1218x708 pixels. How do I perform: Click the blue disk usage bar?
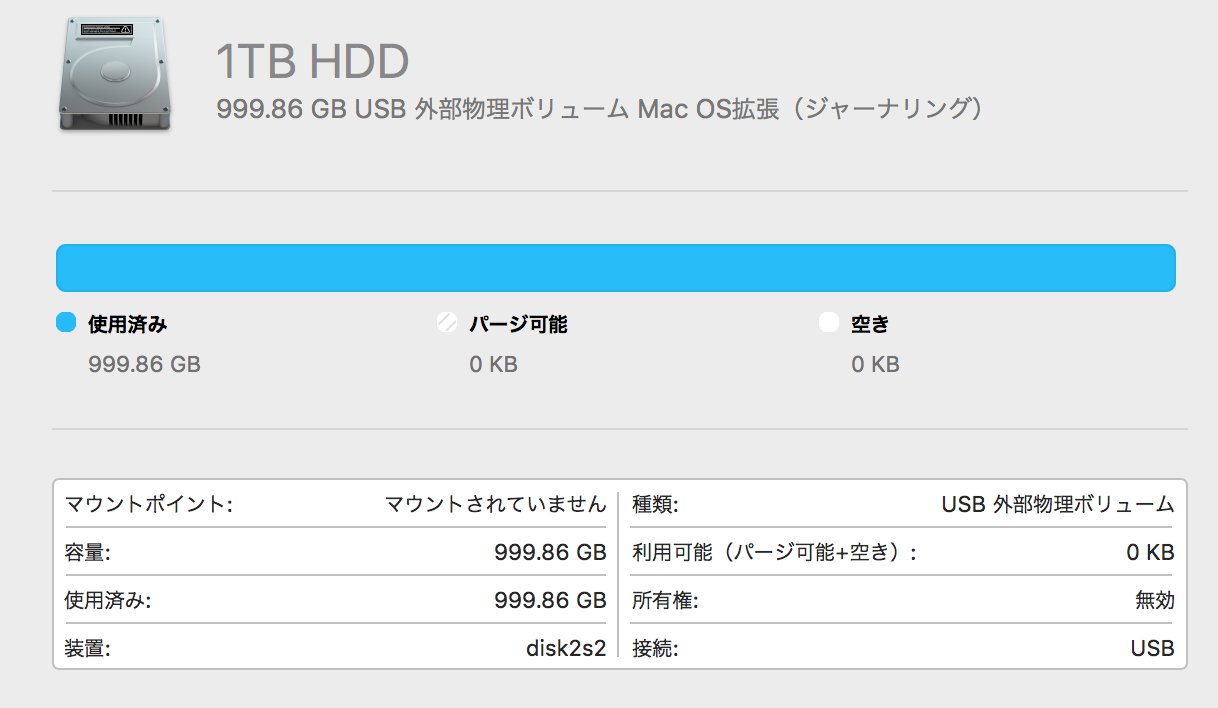pos(615,267)
